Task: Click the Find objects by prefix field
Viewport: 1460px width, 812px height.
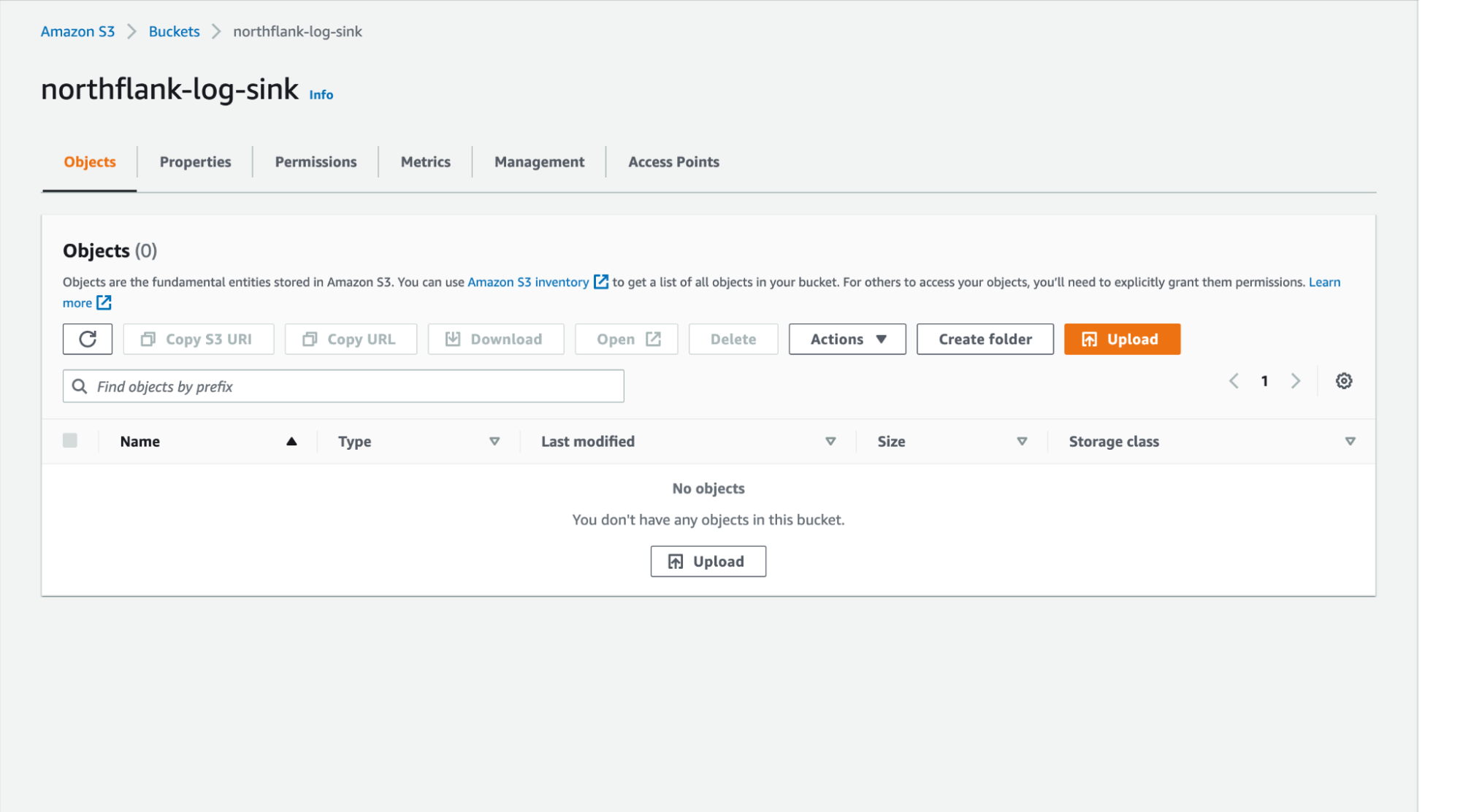Action: [343, 386]
